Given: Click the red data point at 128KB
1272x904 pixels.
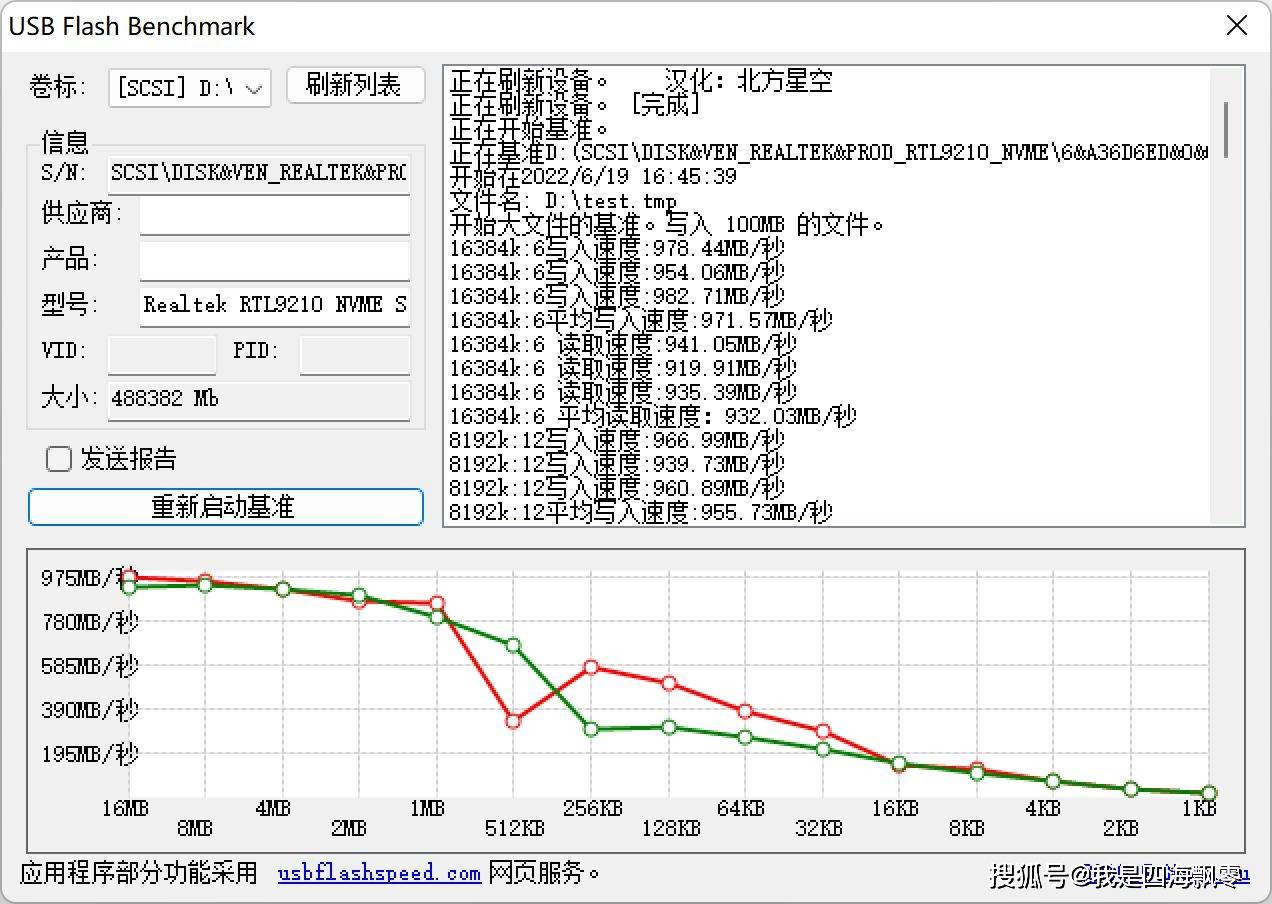Looking at the screenshot, I should click(669, 683).
